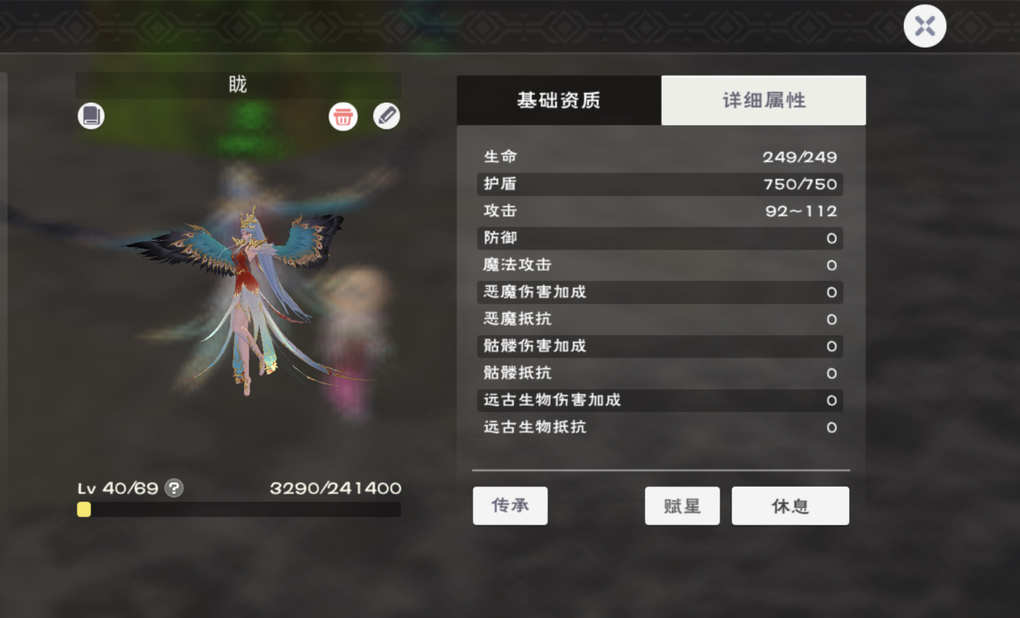Click the 3290/241400 experience value

click(335, 488)
